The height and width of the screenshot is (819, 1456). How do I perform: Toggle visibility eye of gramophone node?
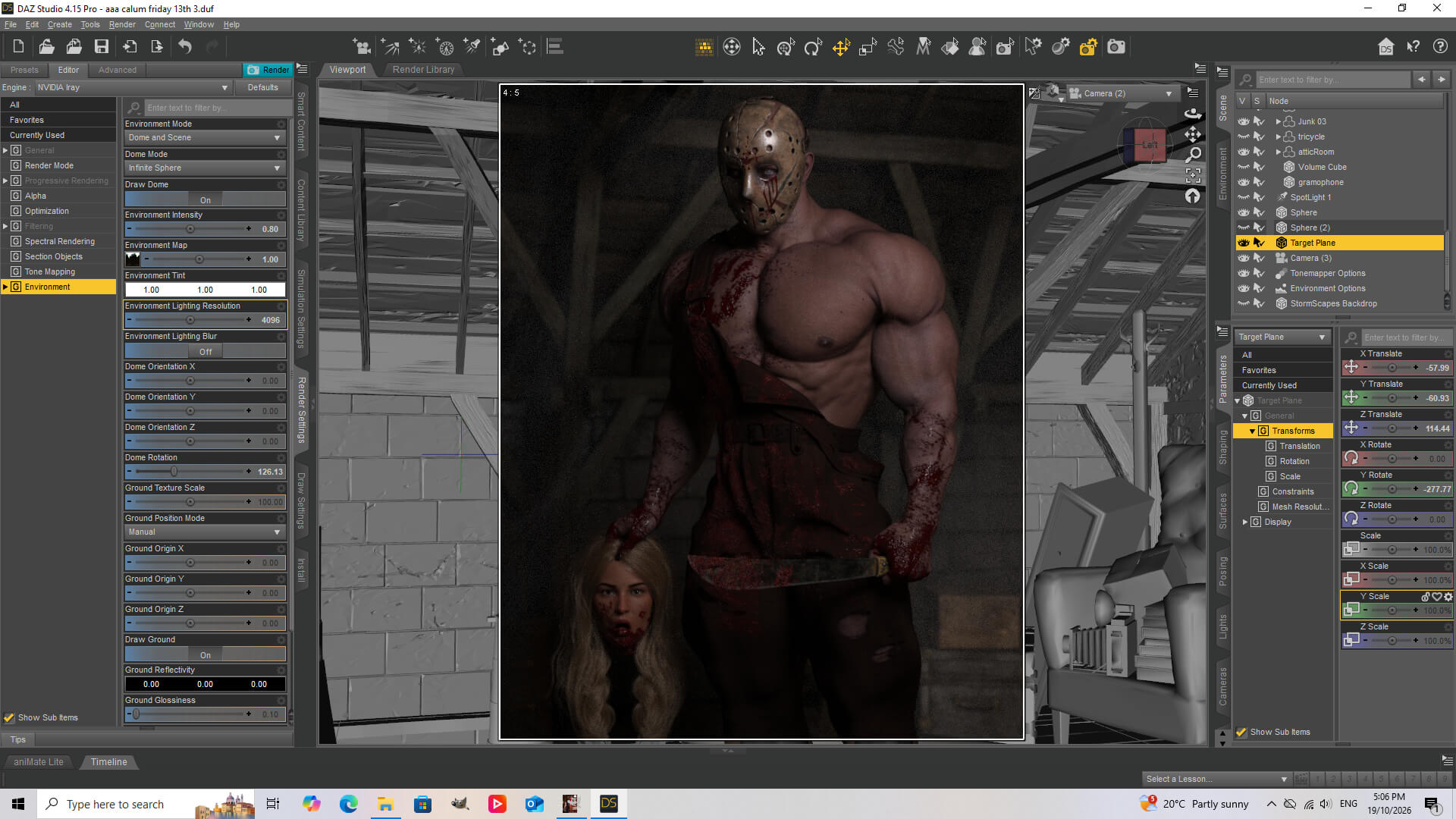pyautogui.click(x=1244, y=182)
